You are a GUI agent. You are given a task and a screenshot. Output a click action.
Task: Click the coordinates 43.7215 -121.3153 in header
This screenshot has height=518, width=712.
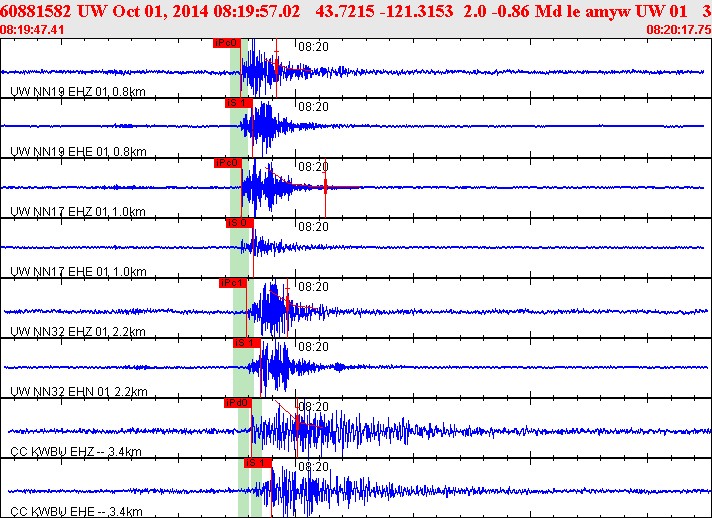click(x=384, y=11)
